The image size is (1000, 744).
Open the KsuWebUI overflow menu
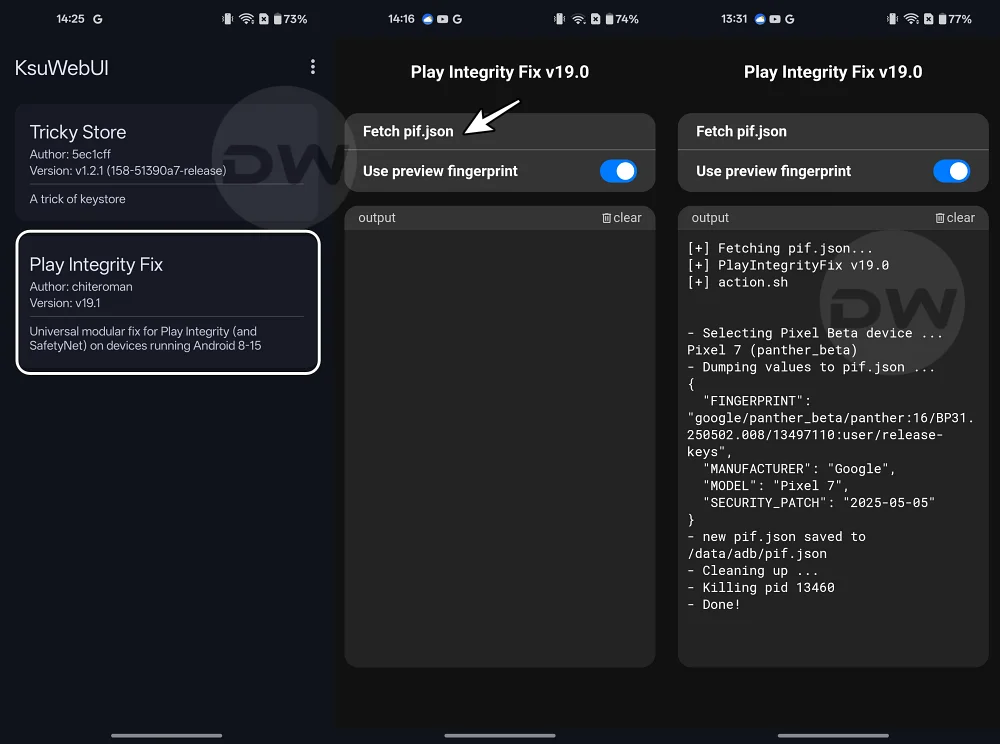tap(312, 66)
